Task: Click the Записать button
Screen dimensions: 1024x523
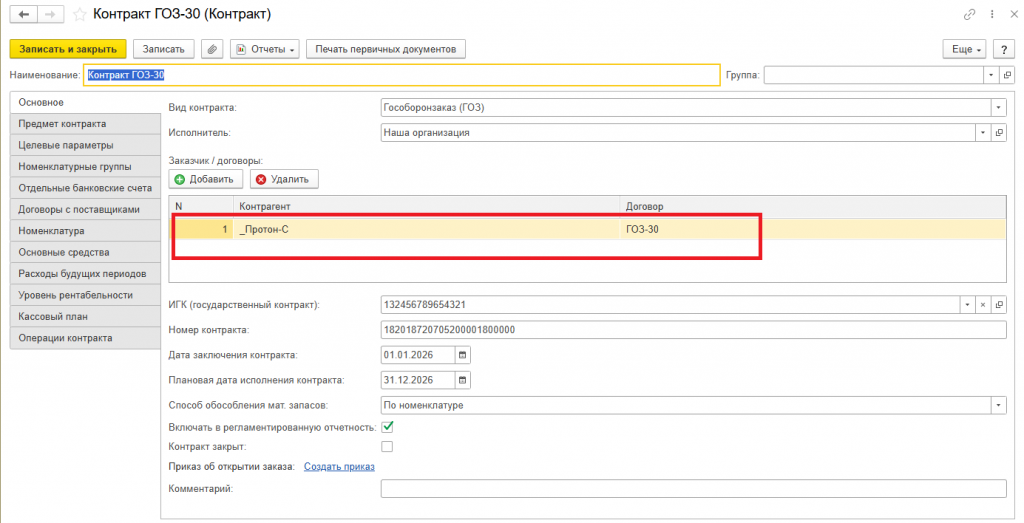Action: 164,49
